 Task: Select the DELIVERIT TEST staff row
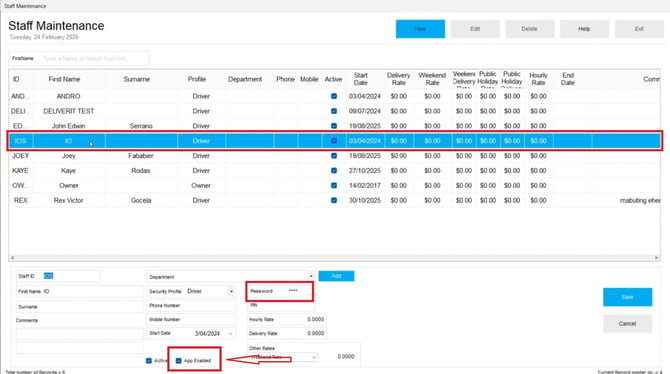click(x=335, y=111)
